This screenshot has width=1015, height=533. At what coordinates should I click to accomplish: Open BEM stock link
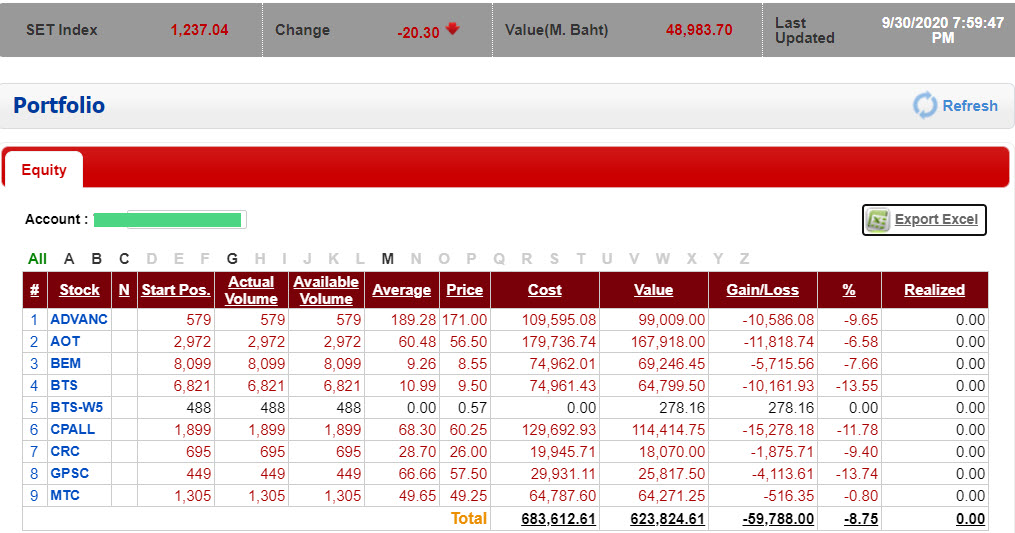[65, 363]
